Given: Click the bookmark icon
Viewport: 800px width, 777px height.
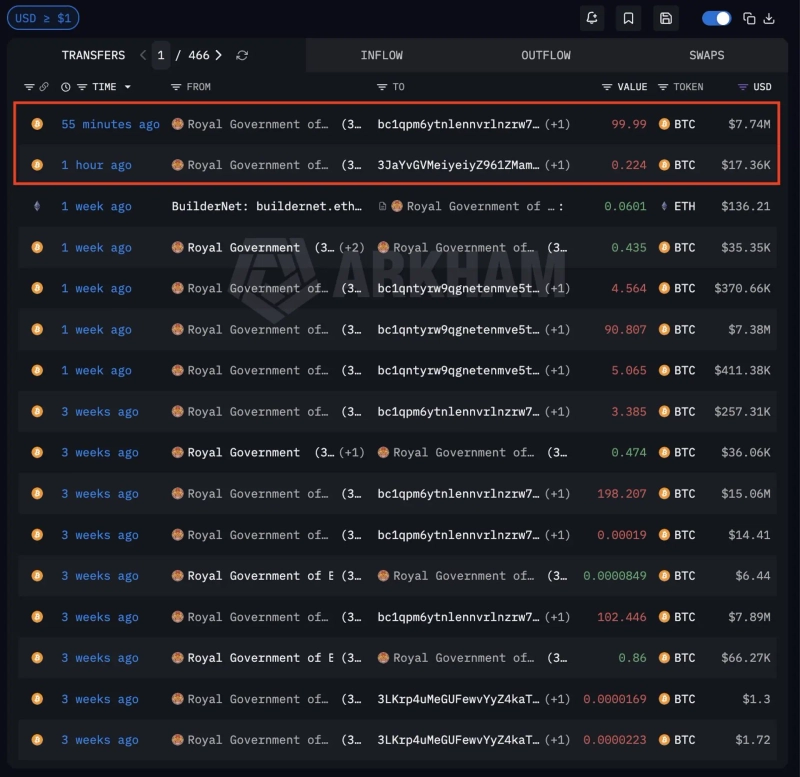Looking at the screenshot, I should (x=629, y=18).
